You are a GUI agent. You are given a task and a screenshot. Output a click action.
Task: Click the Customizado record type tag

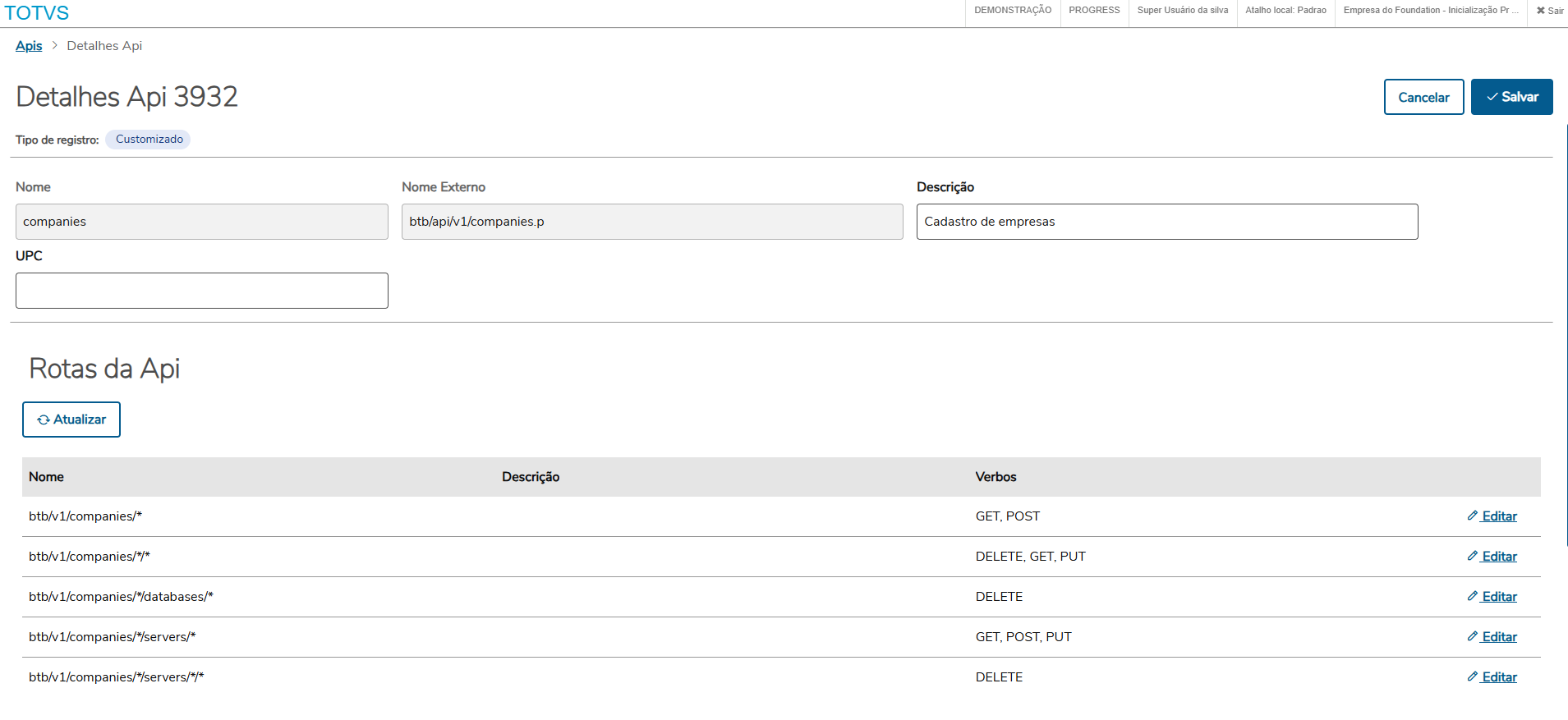point(149,140)
